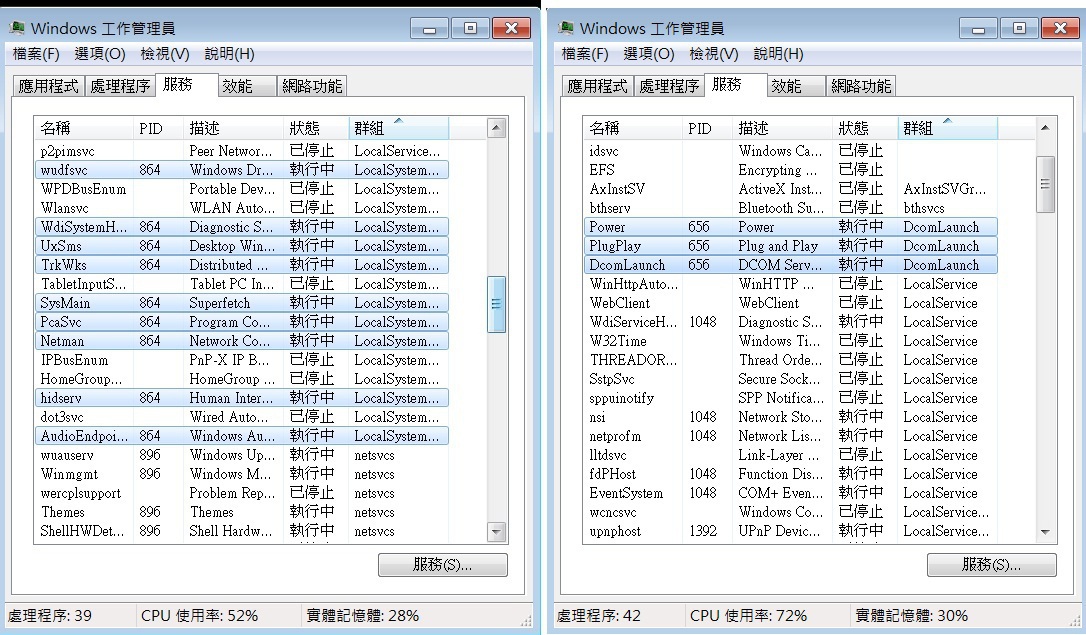Viewport: 1086px width, 635px height.
Task: Select Wlansvc service row
Action: (x=242, y=208)
